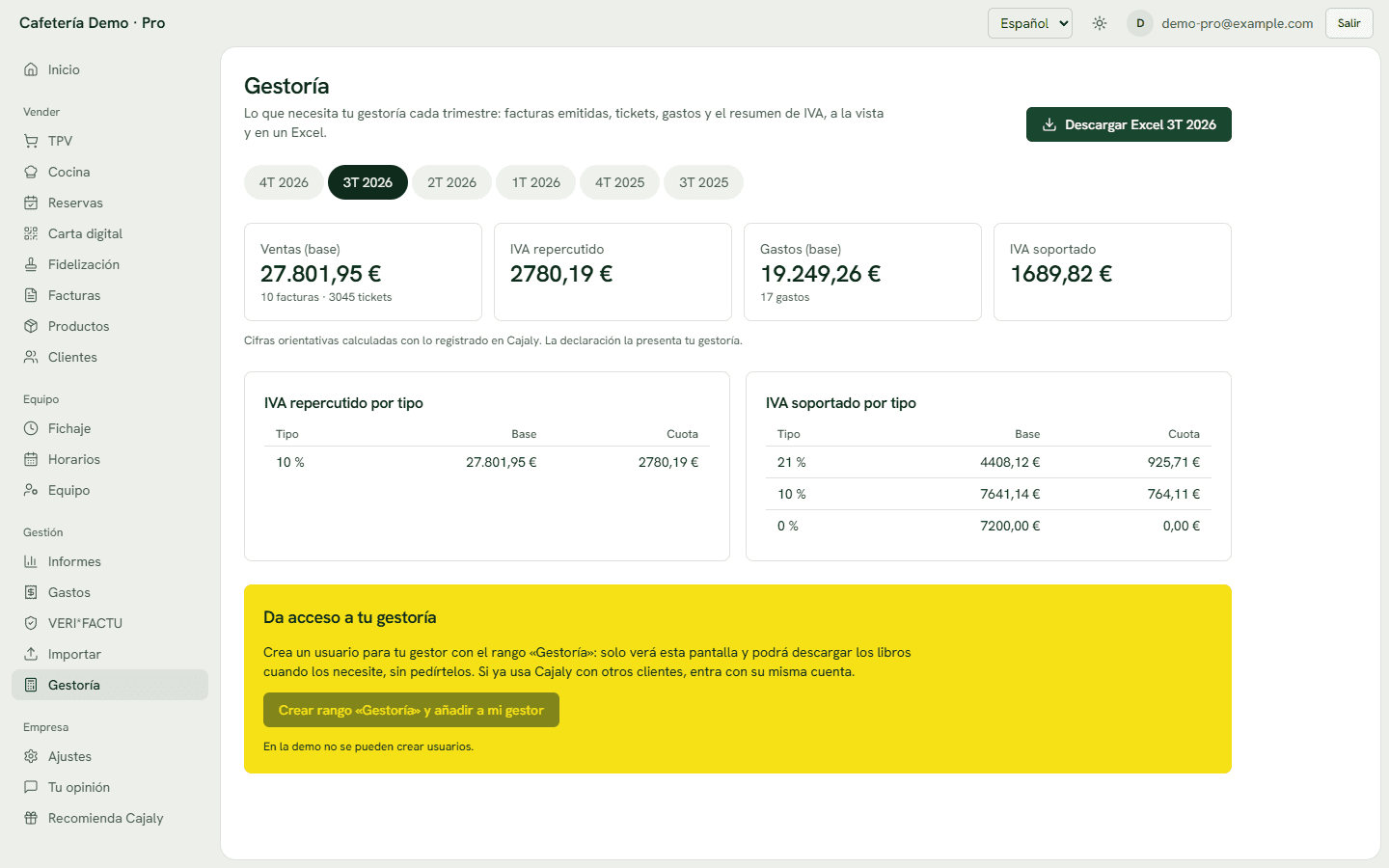1389x868 pixels.
Task: Click the Reservas calendar icon
Action: click(31, 203)
